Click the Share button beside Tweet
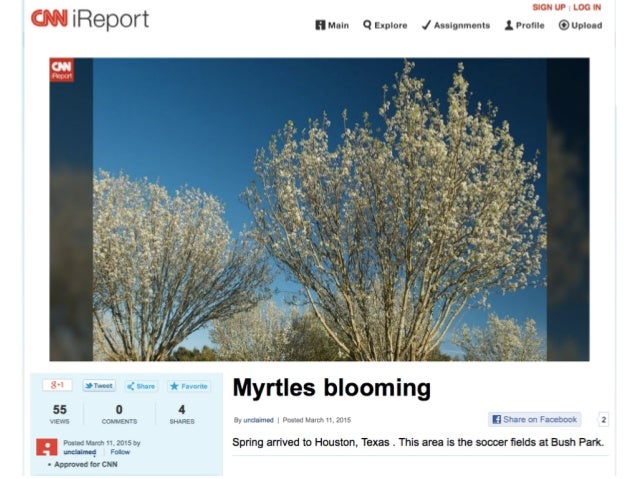Screen dimensions: 638x479 coord(141,386)
